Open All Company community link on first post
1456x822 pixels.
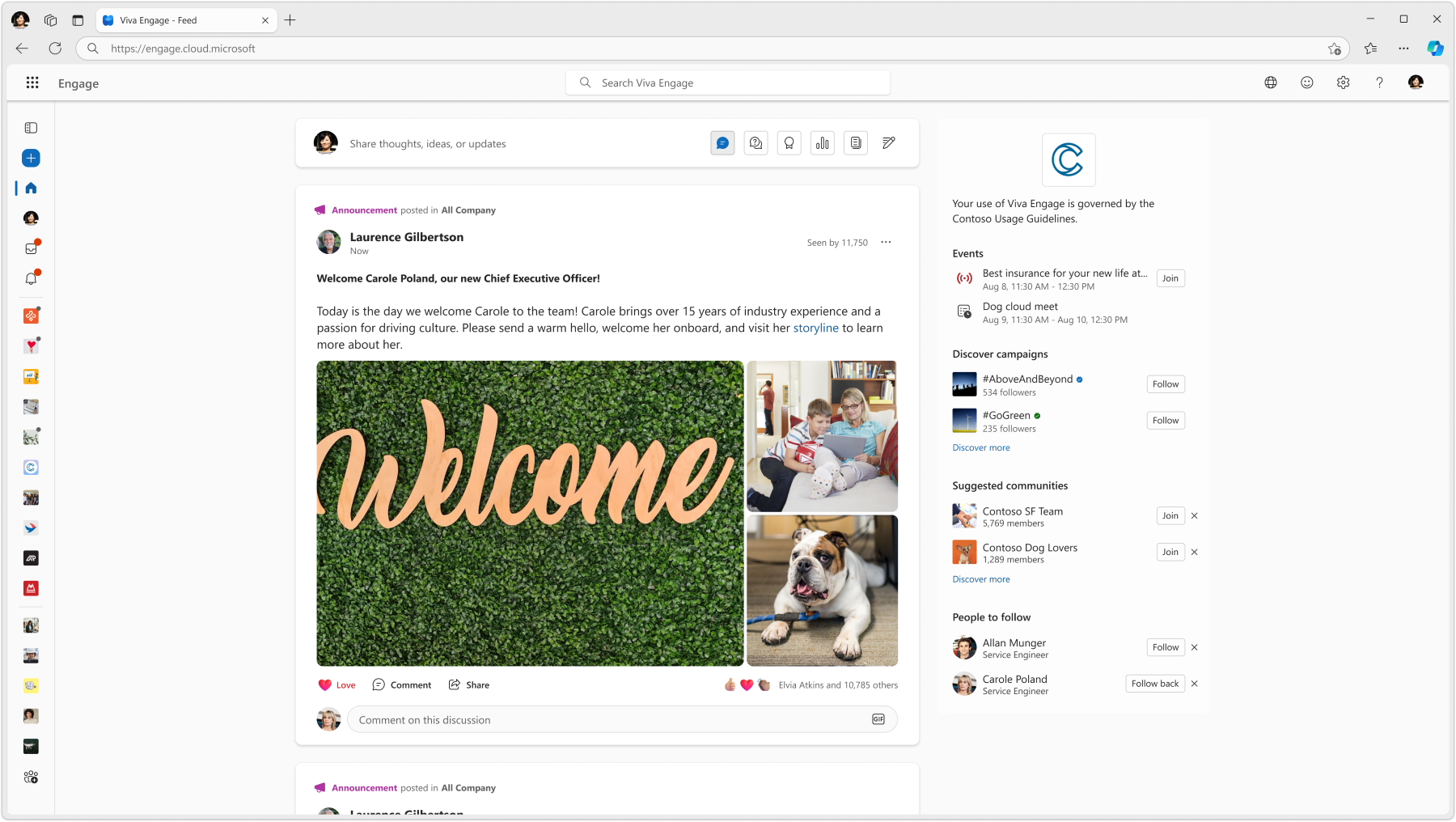[x=468, y=210]
